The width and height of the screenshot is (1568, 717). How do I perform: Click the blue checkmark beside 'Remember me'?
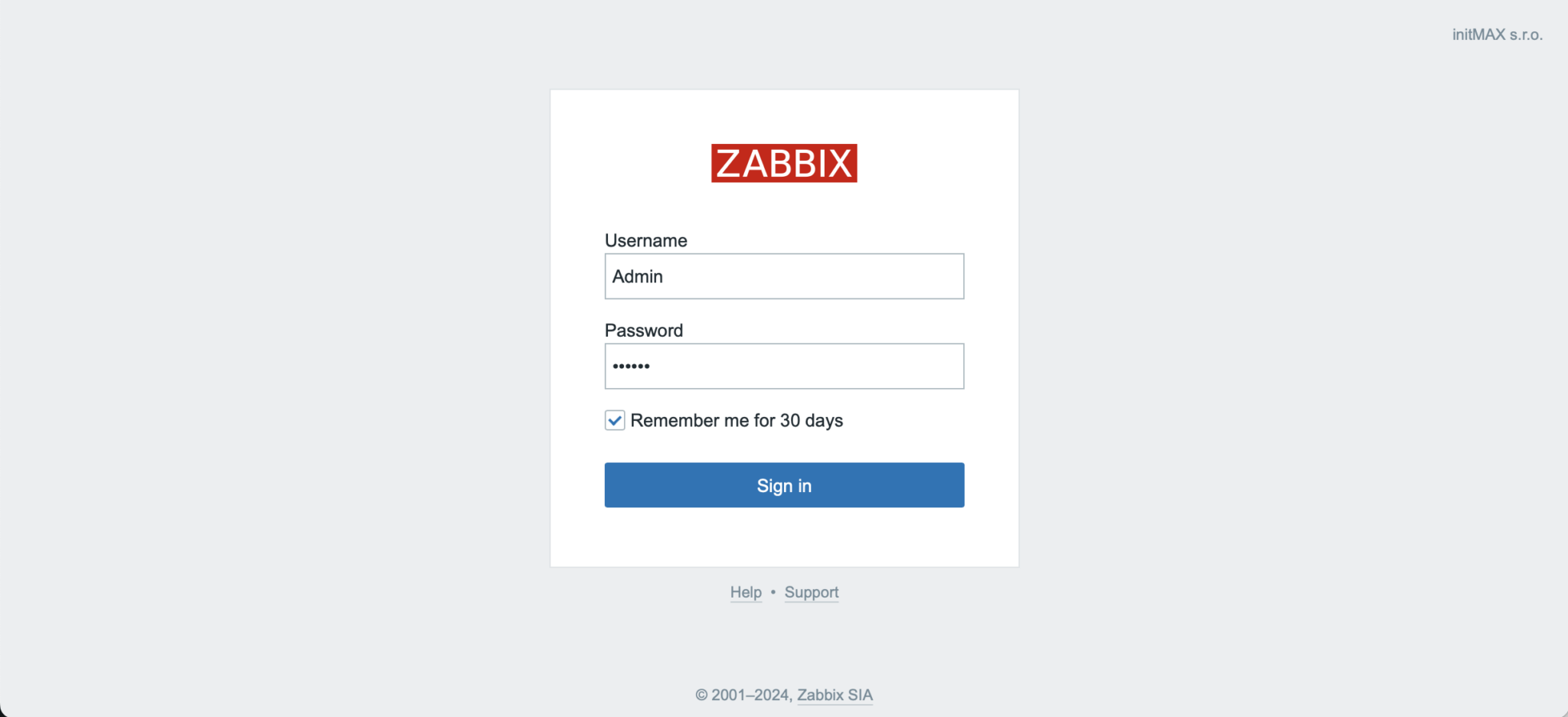click(614, 420)
